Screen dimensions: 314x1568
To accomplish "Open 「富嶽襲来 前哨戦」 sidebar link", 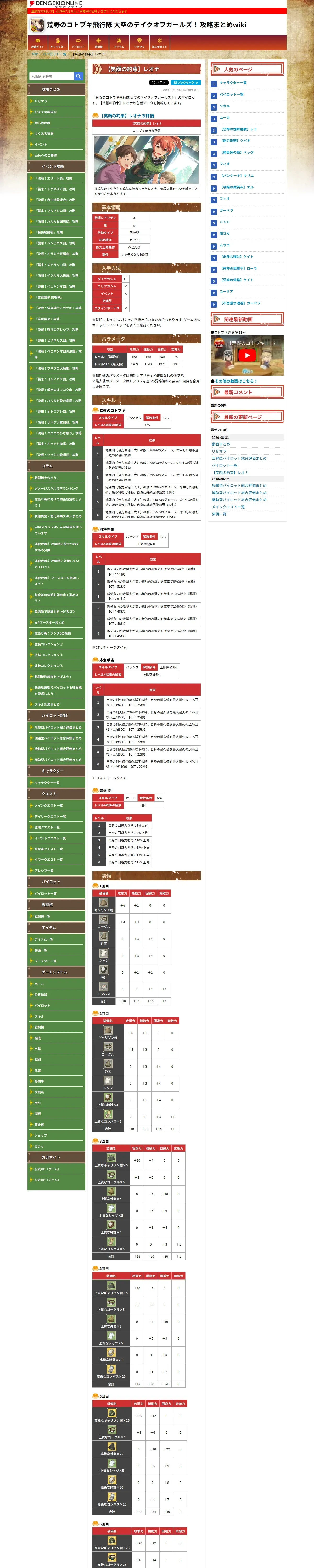I will point(56,297).
